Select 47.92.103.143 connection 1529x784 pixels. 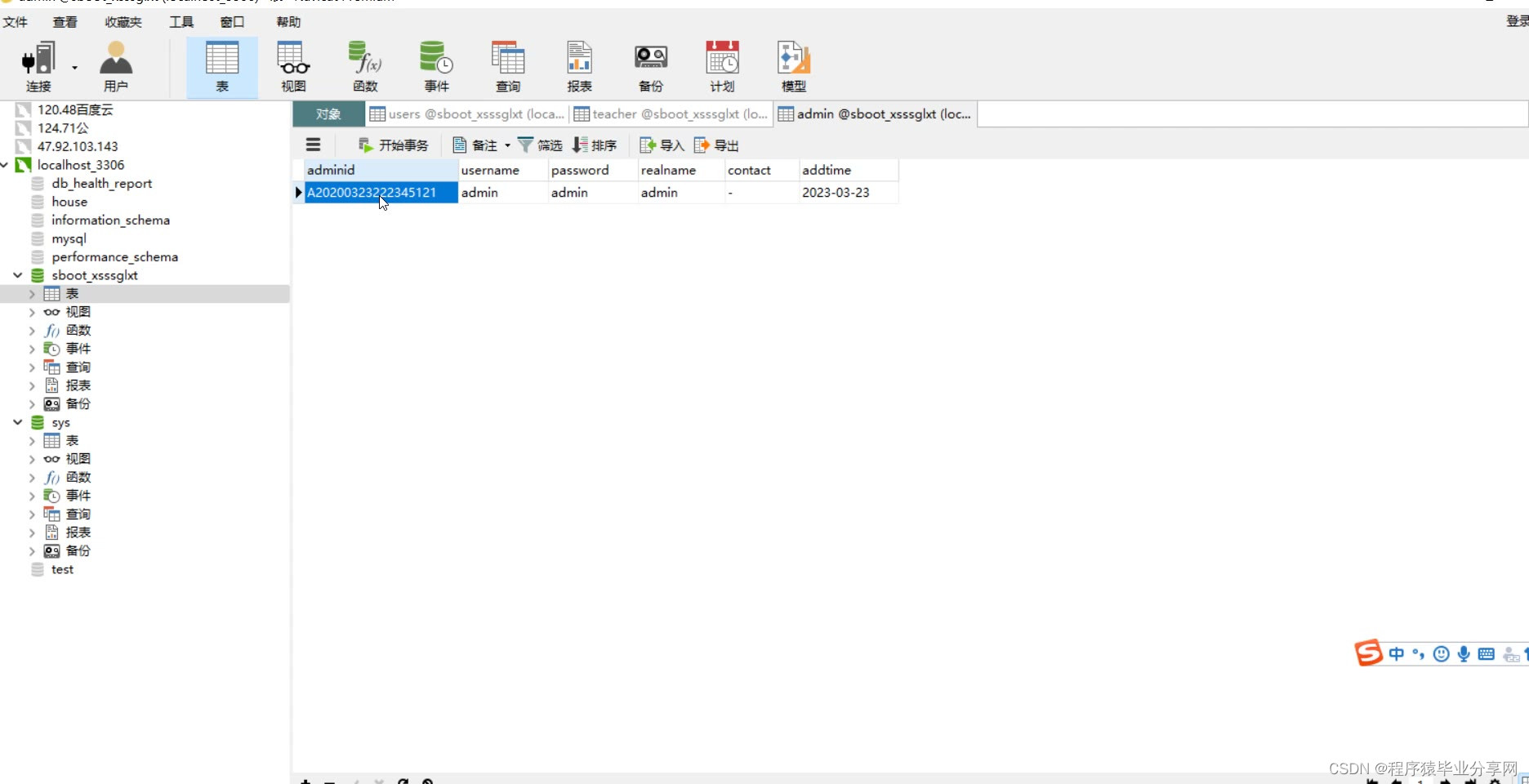point(78,147)
